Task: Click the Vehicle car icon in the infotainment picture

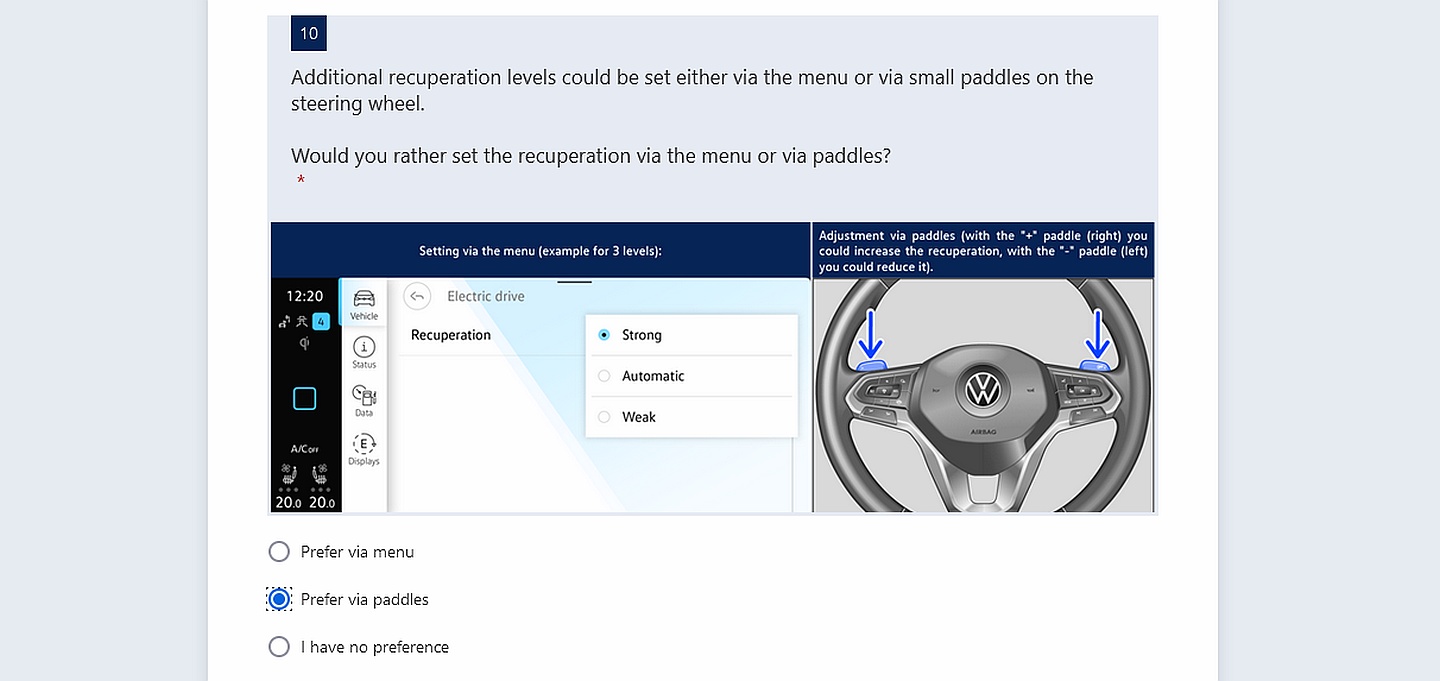Action: [364, 298]
